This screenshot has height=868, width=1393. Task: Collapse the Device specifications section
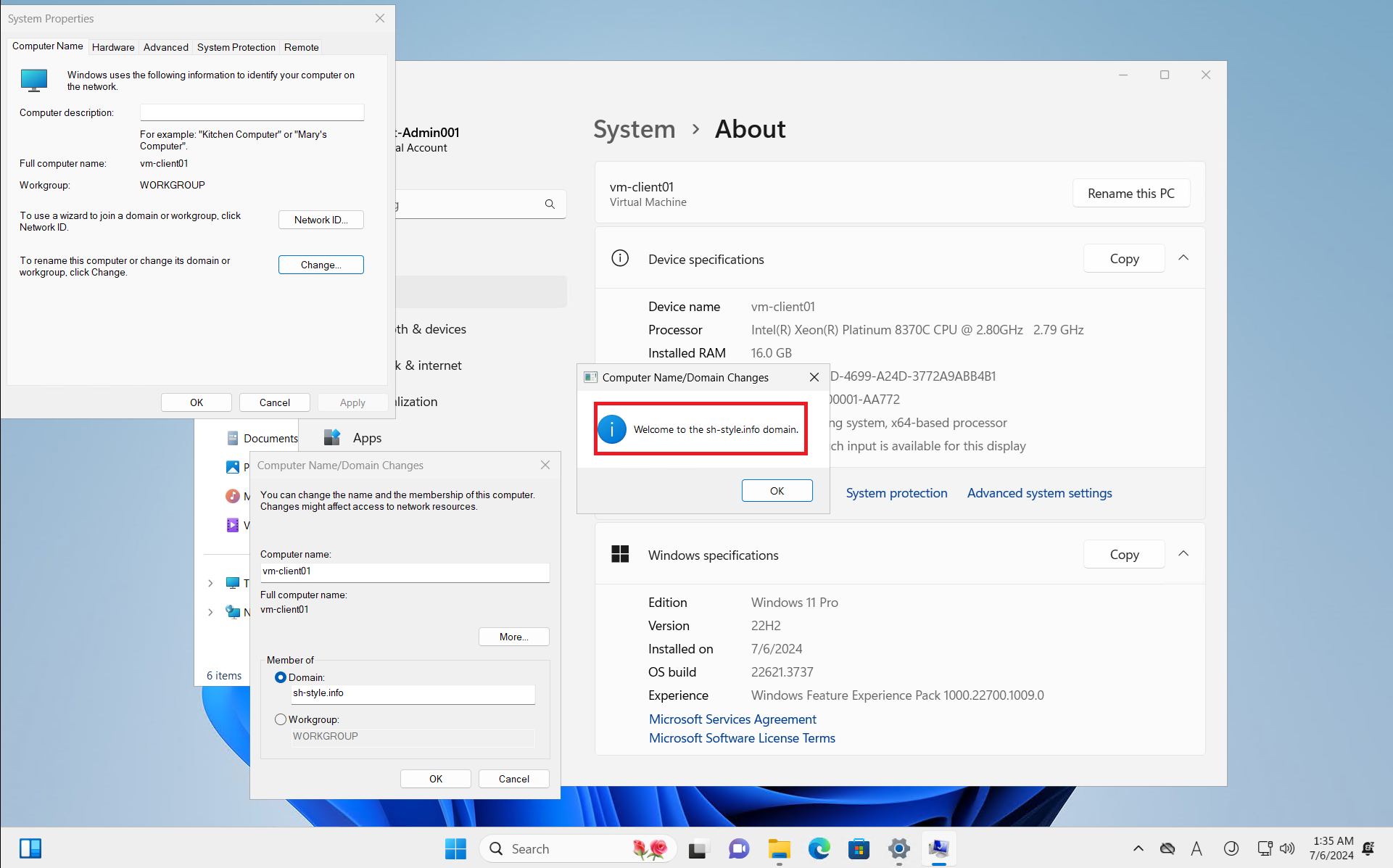1183,258
